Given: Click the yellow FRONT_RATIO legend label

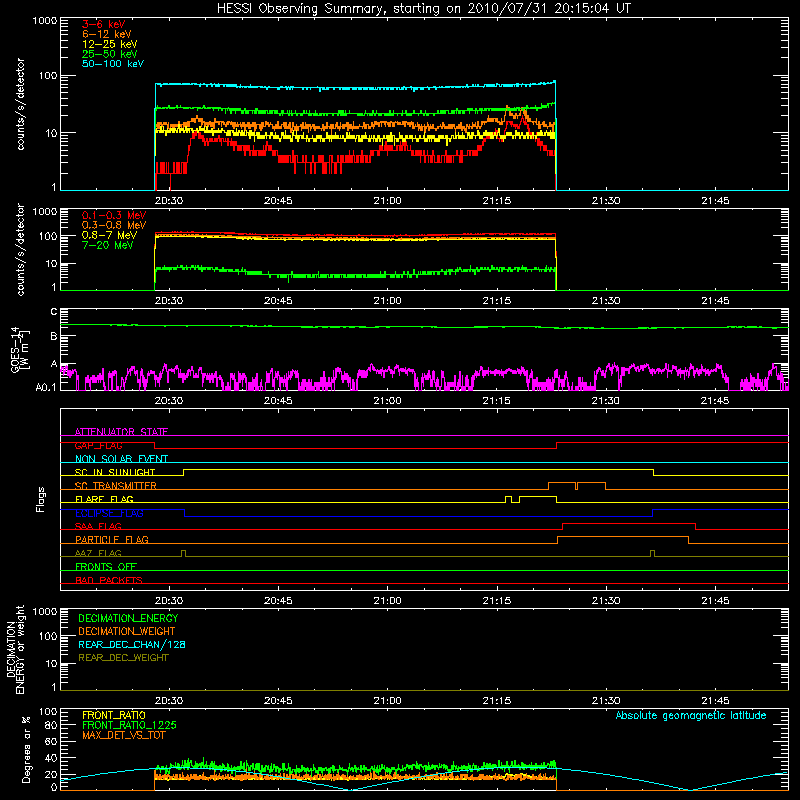Looking at the screenshot, I should click(114, 715).
